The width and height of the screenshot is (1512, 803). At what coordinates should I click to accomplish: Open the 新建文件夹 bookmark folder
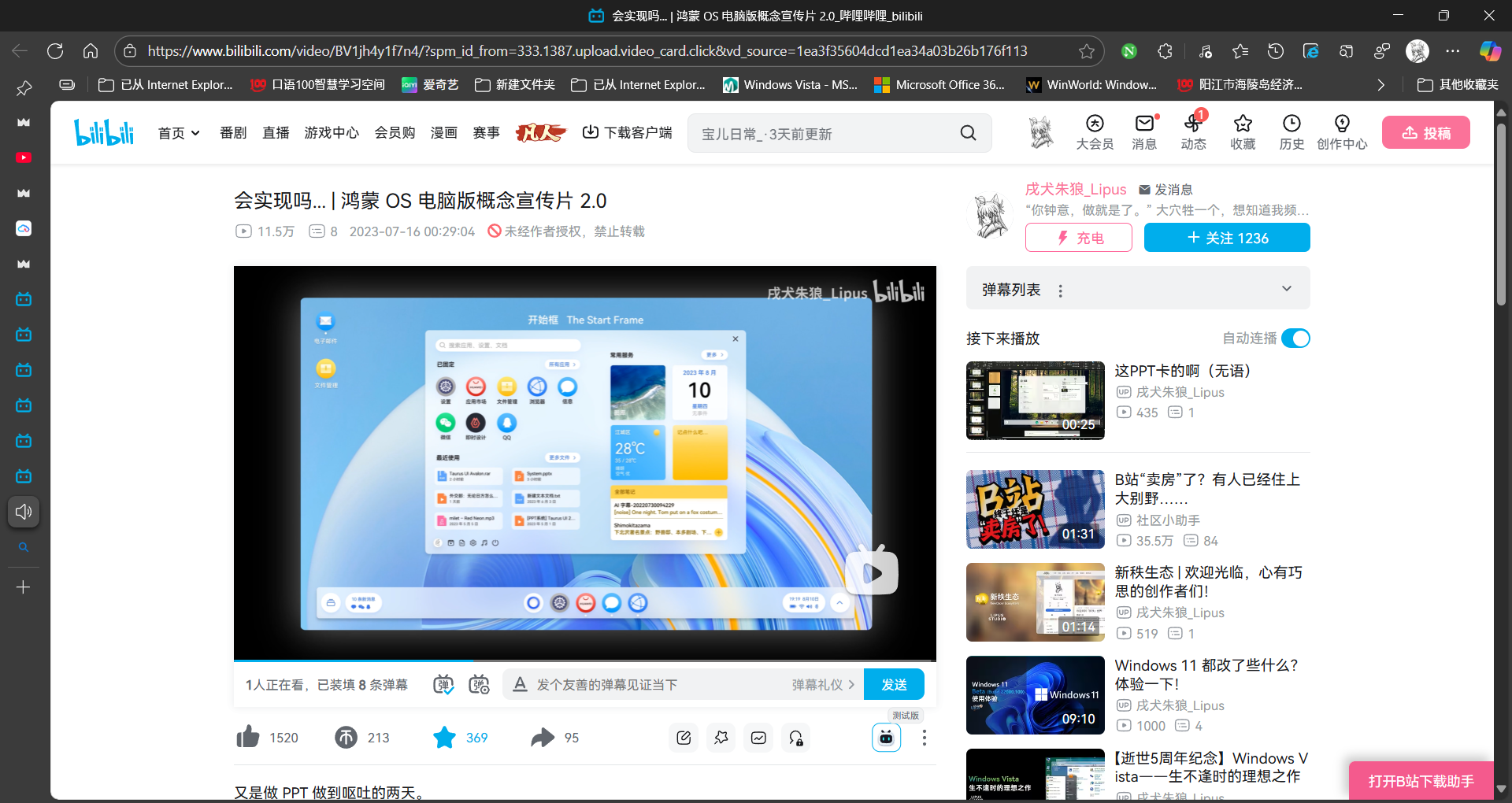[515, 85]
